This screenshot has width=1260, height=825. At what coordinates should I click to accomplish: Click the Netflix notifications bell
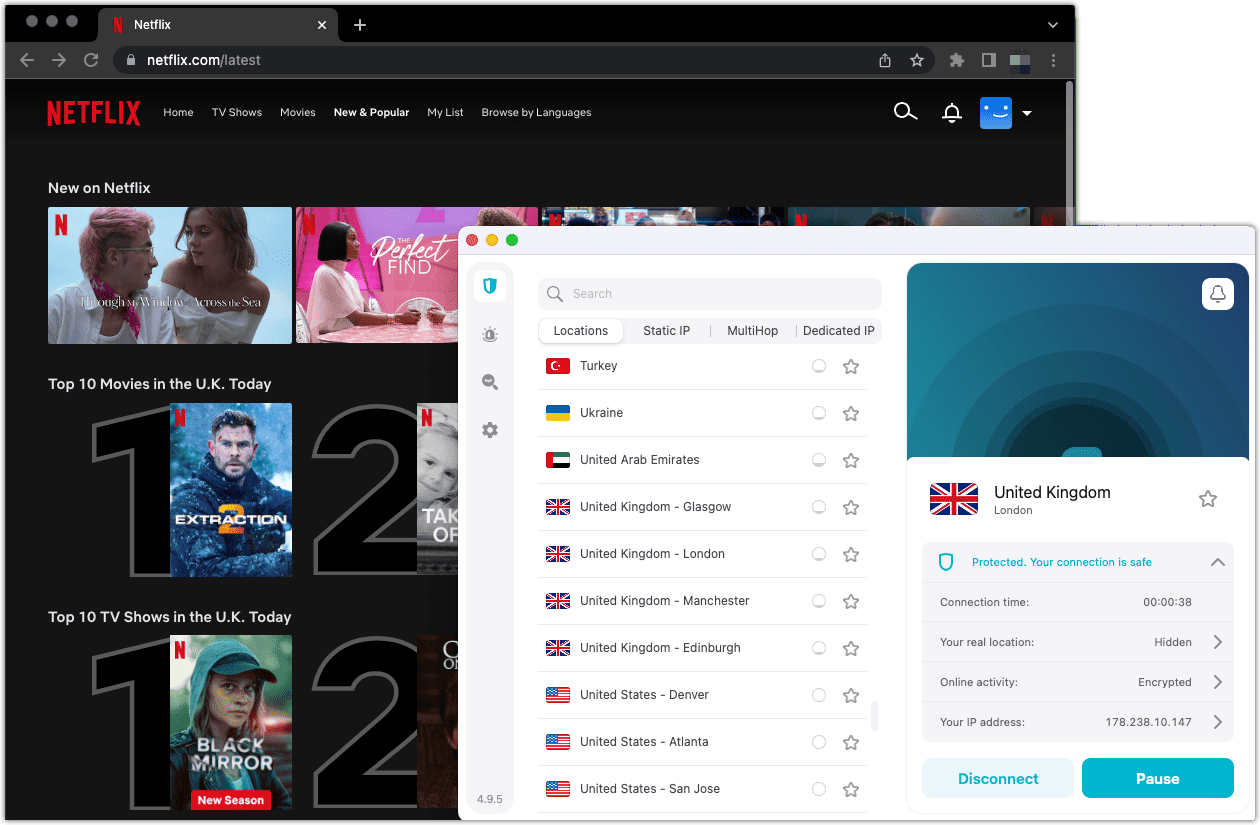pos(952,113)
